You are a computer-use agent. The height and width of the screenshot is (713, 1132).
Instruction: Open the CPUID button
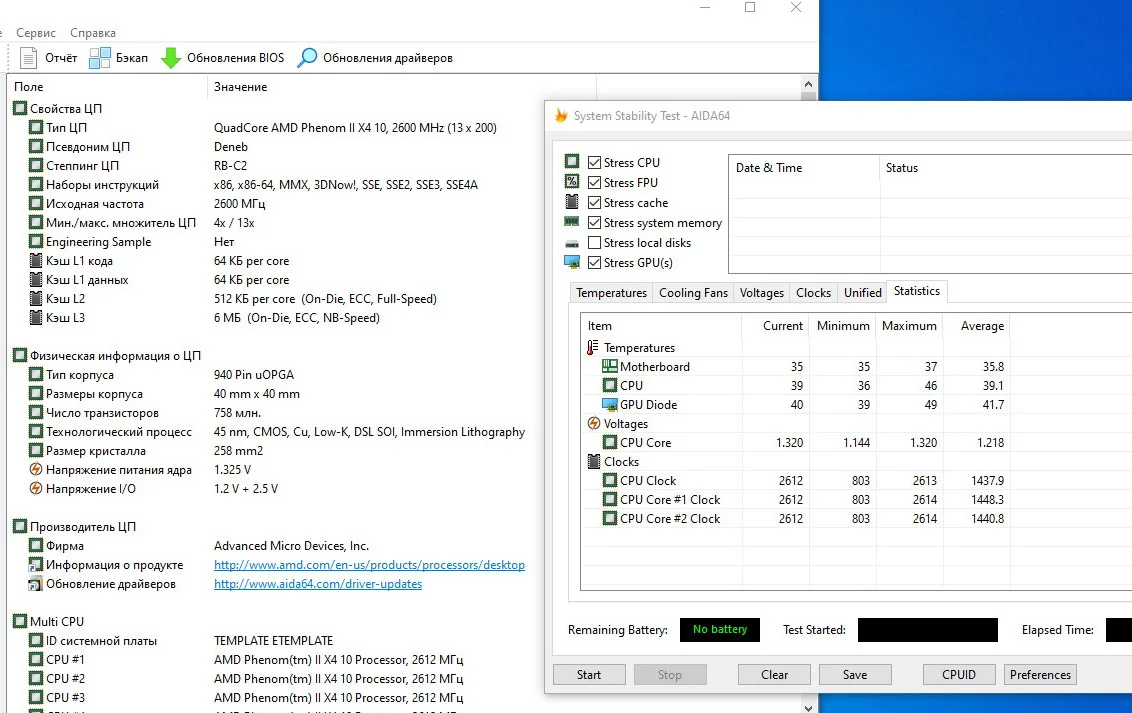pyautogui.click(x=959, y=675)
